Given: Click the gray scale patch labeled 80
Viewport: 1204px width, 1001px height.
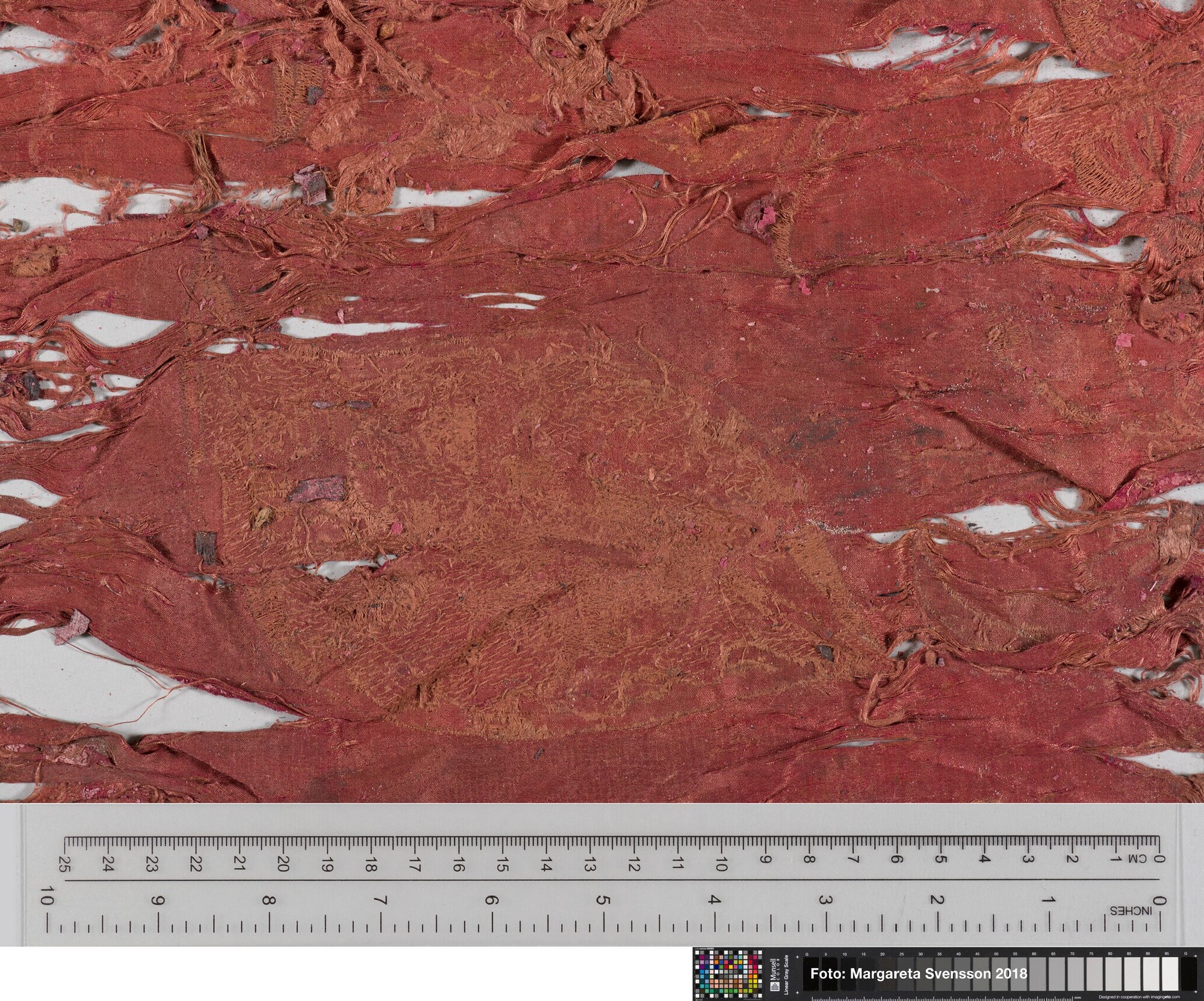Looking at the screenshot, I should [x=1112, y=974].
